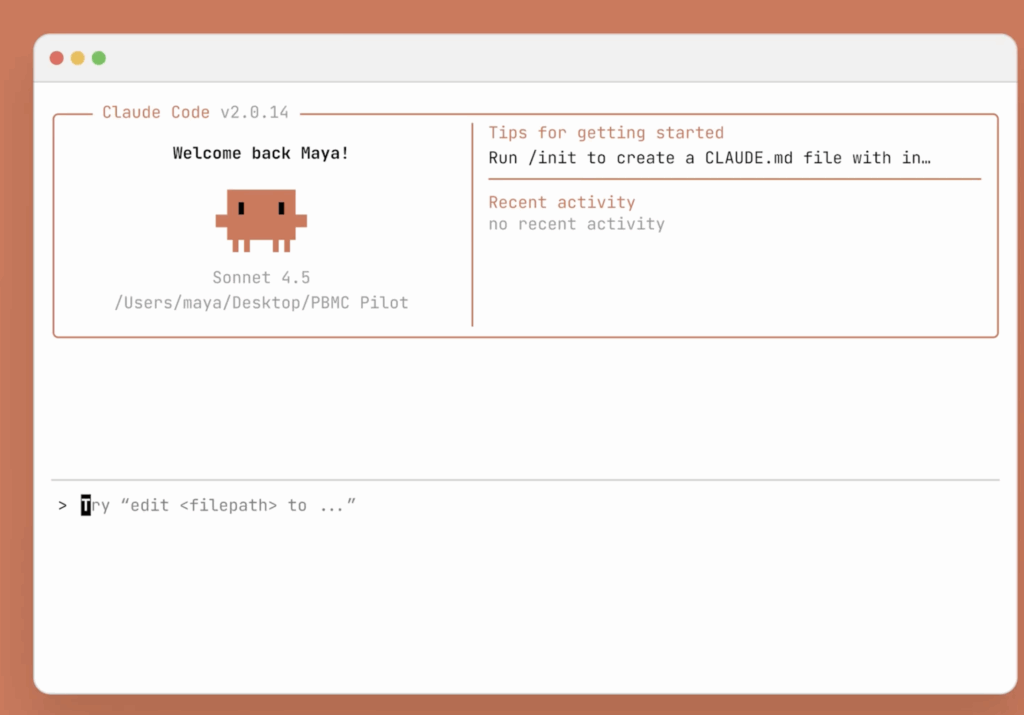
Task: Click the v2.0.14 version number
Action: coord(255,113)
